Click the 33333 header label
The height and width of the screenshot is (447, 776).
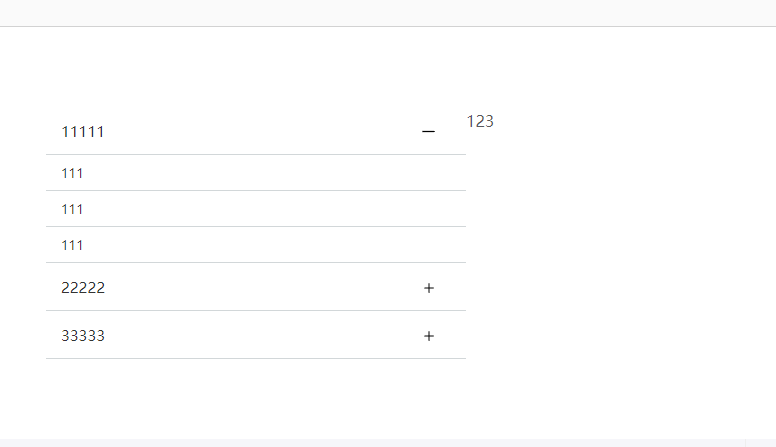[x=83, y=336]
